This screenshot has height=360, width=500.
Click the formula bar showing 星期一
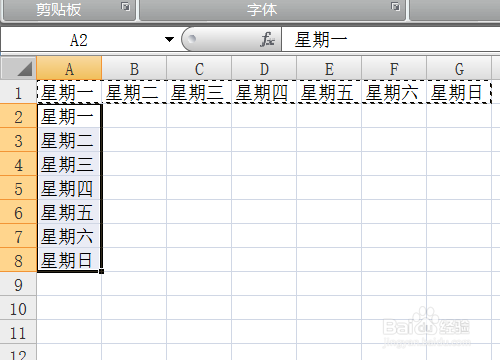[x=391, y=40]
